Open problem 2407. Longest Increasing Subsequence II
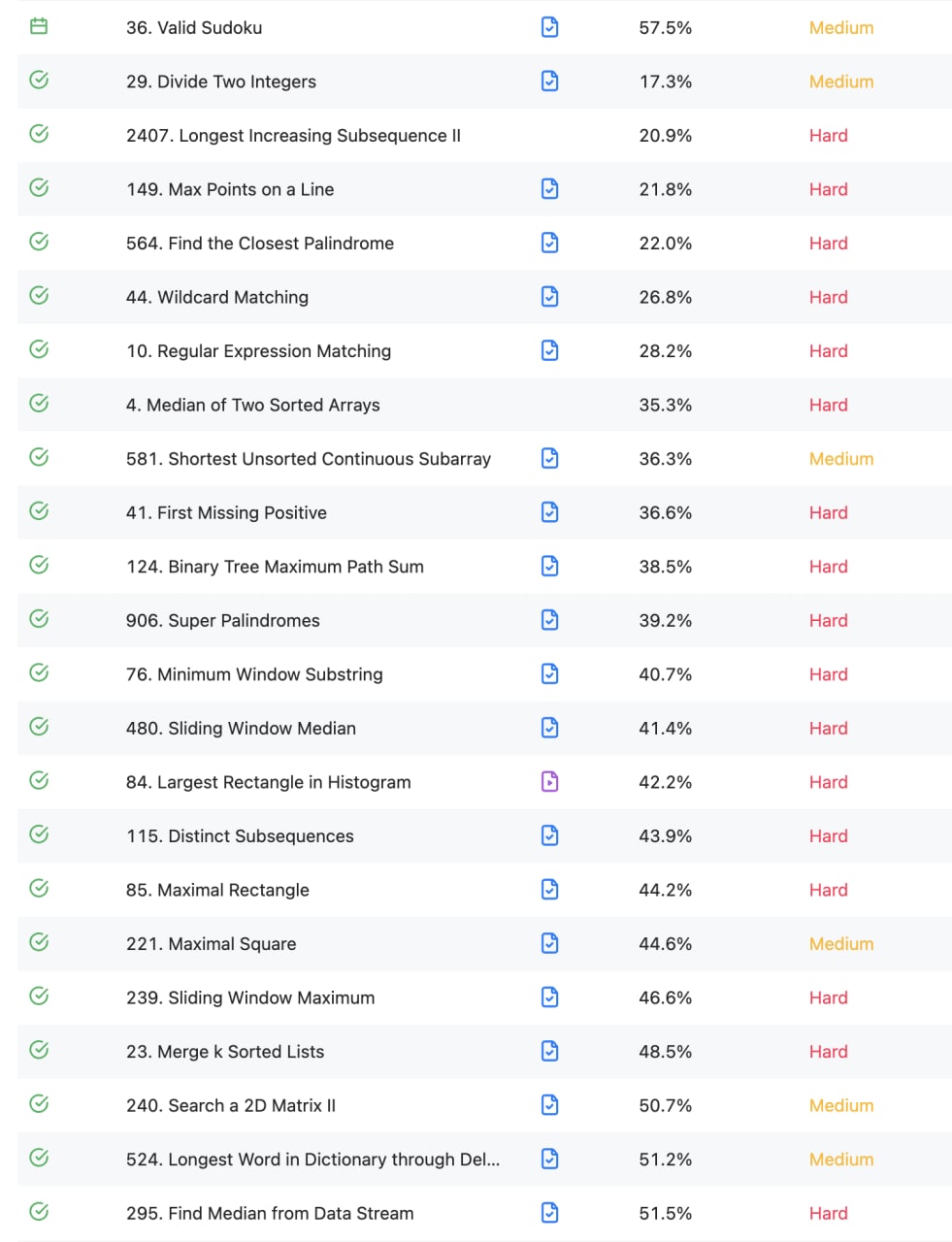Screen dimensions: 952x1242 pyautogui.click(x=293, y=136)
